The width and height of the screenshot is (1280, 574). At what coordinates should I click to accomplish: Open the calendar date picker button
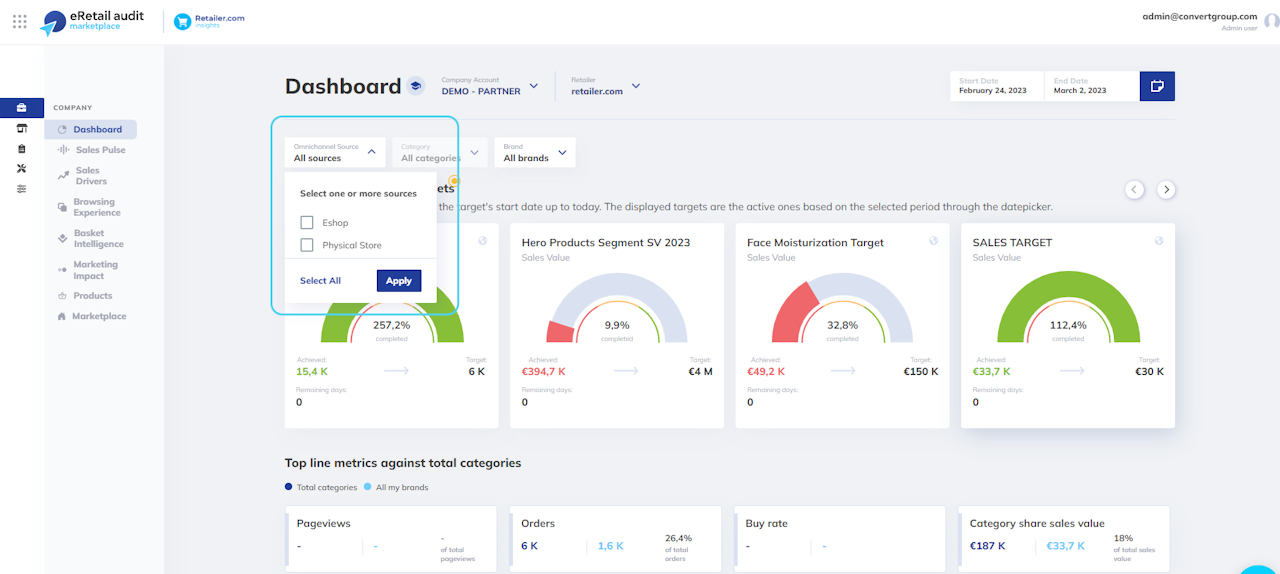[x=1157, y=86]
